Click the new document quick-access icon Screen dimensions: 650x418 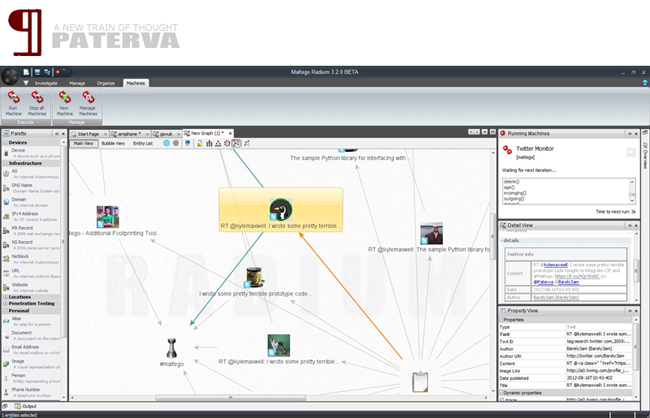coord(26,72)
